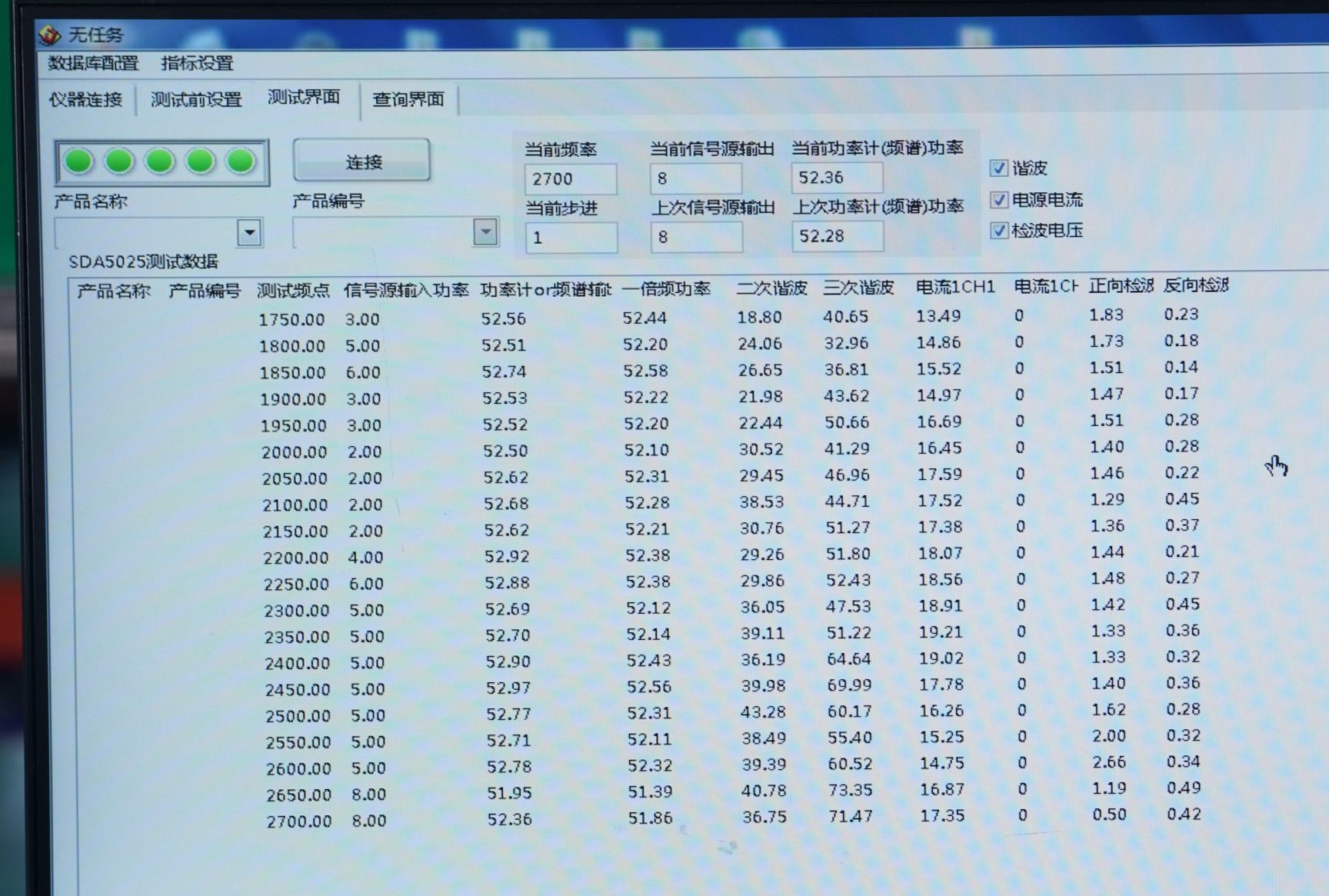Click the SDA5025测试数据 group label
The image size is (1329, 896).
pyautogui.click(x=144, y=261)
